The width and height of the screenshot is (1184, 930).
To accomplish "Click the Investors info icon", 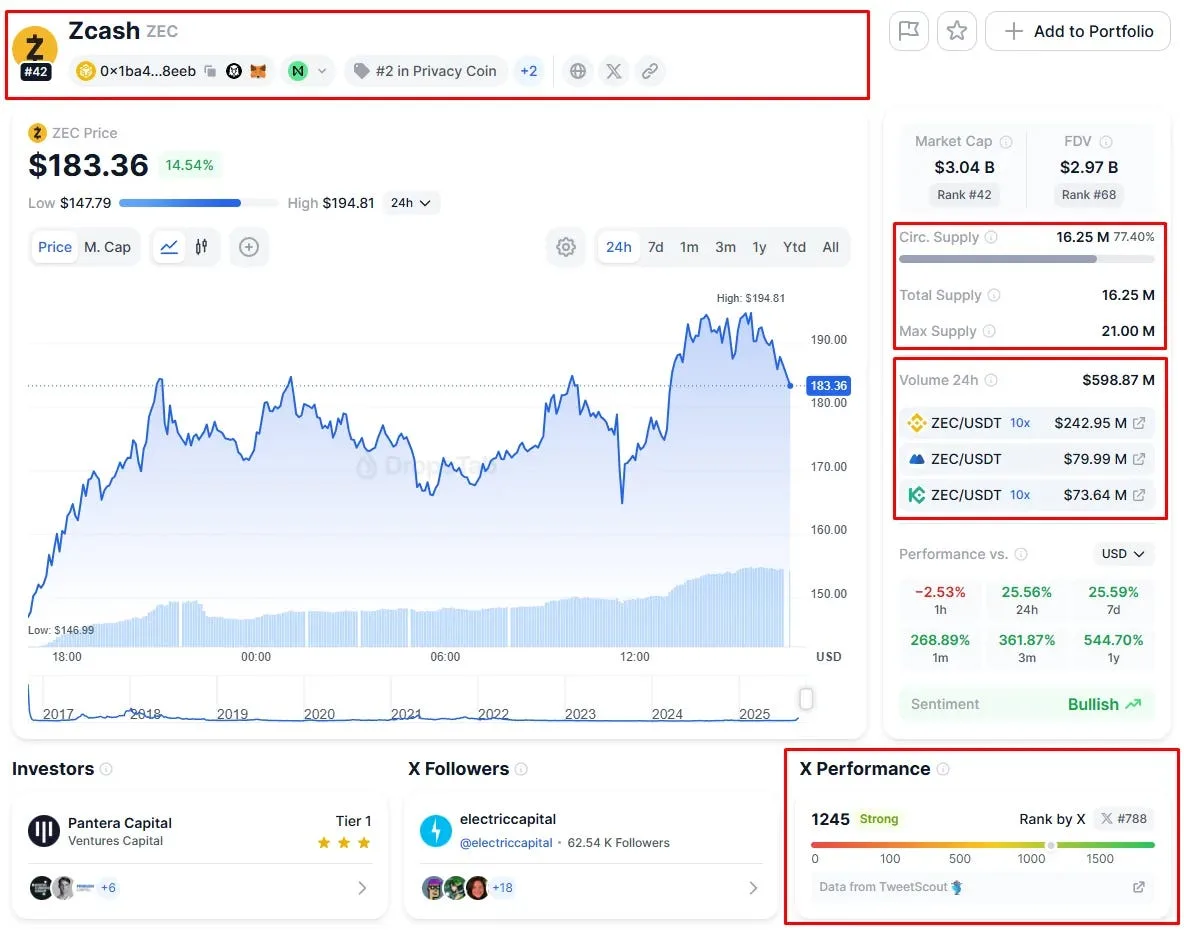I will [x=106, y=769].
